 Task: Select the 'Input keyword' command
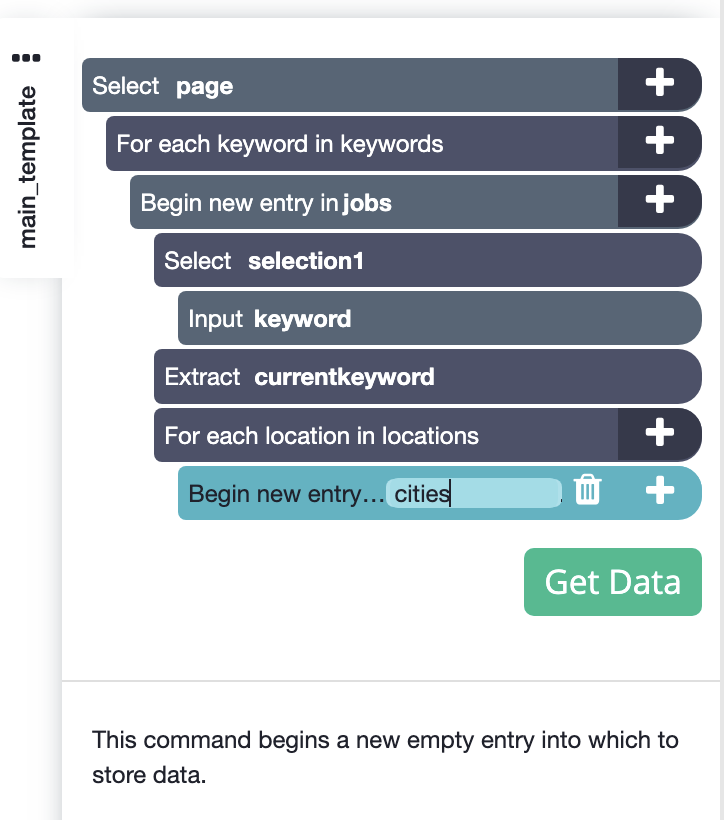tap(439, 318)
